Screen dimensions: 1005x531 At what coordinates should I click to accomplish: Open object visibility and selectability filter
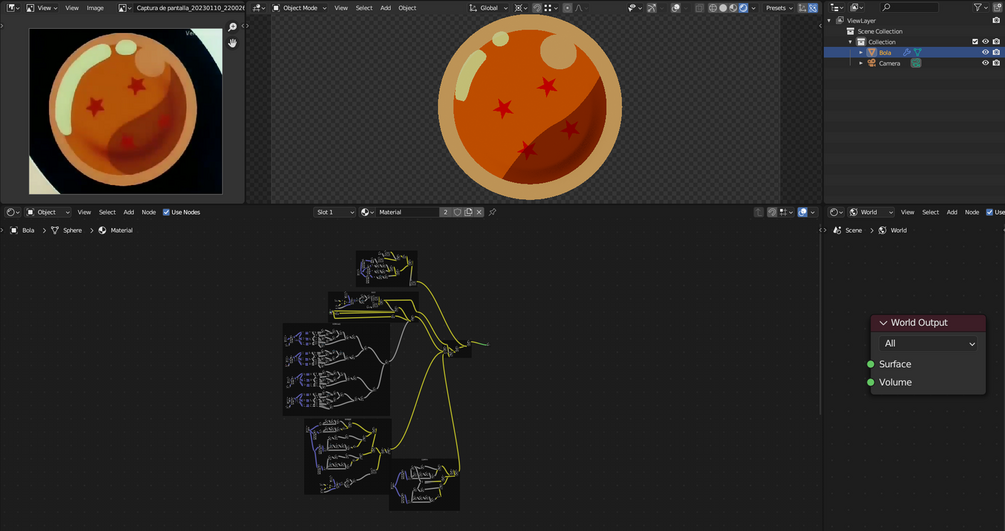(x=634, y=8)
